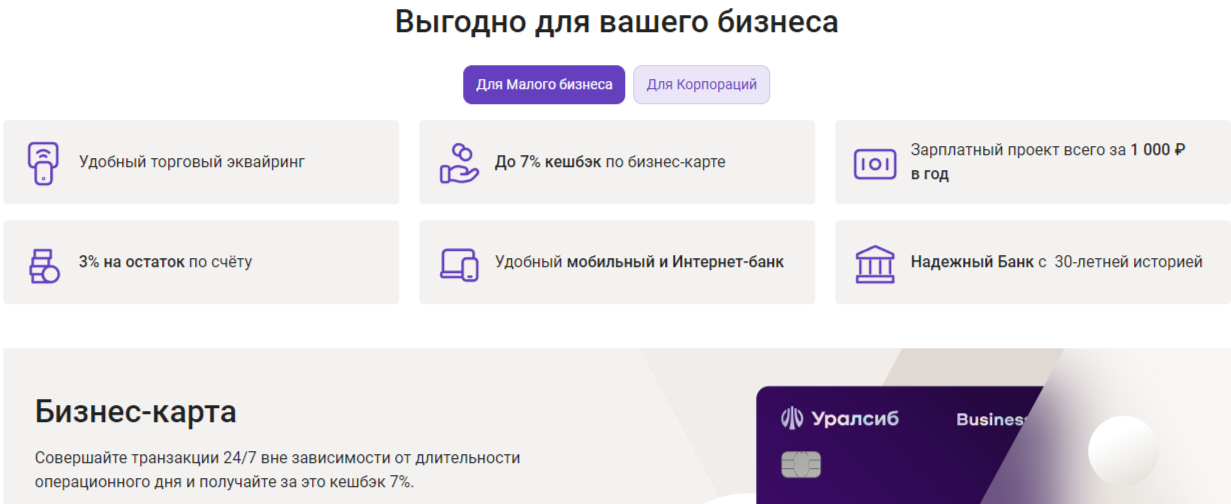The height and width of the screenshot is (504, 1231).
Task: Switch to the 'Для Корпораций' tab
Action: (701, 85)
